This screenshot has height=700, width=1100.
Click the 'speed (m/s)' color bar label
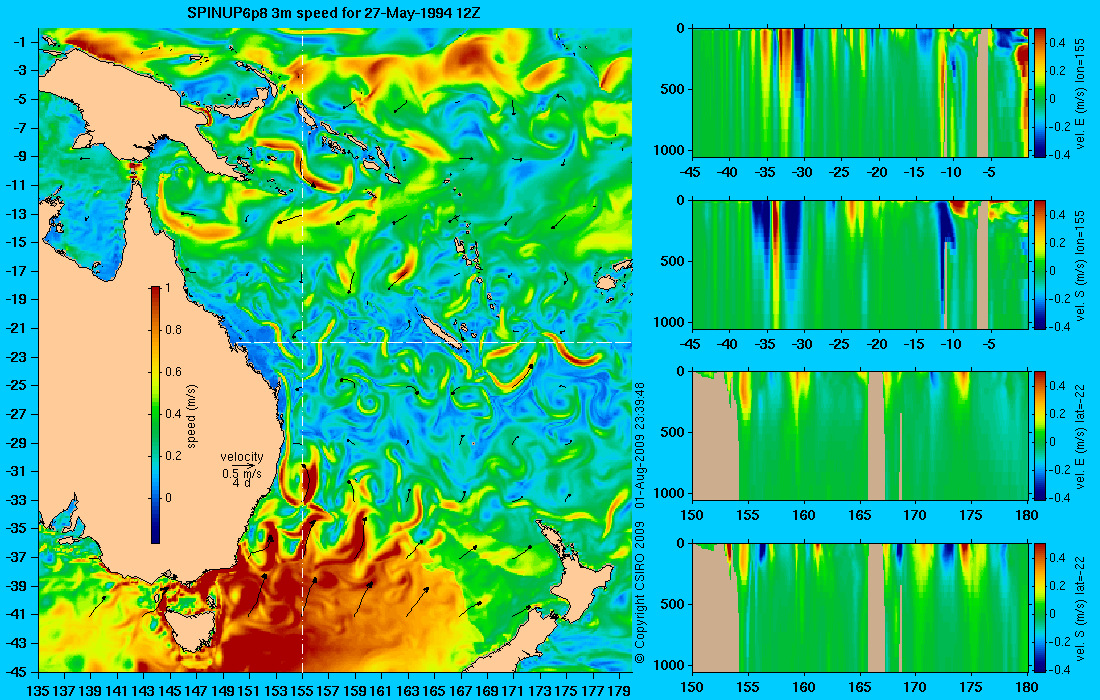coord(192,416)
